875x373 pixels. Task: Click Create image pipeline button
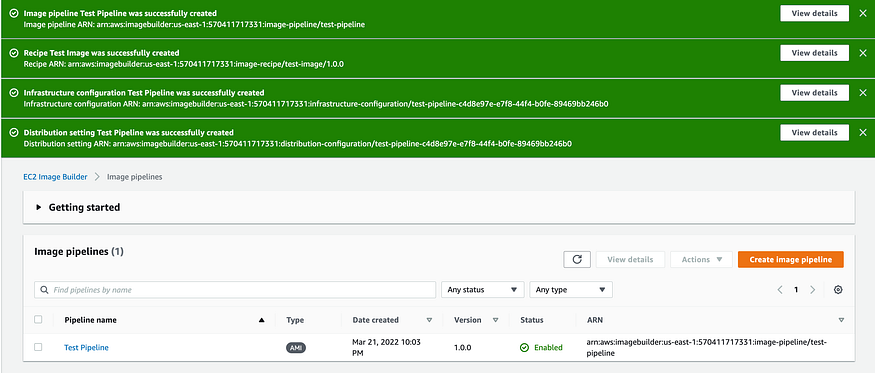pos(791,260)
